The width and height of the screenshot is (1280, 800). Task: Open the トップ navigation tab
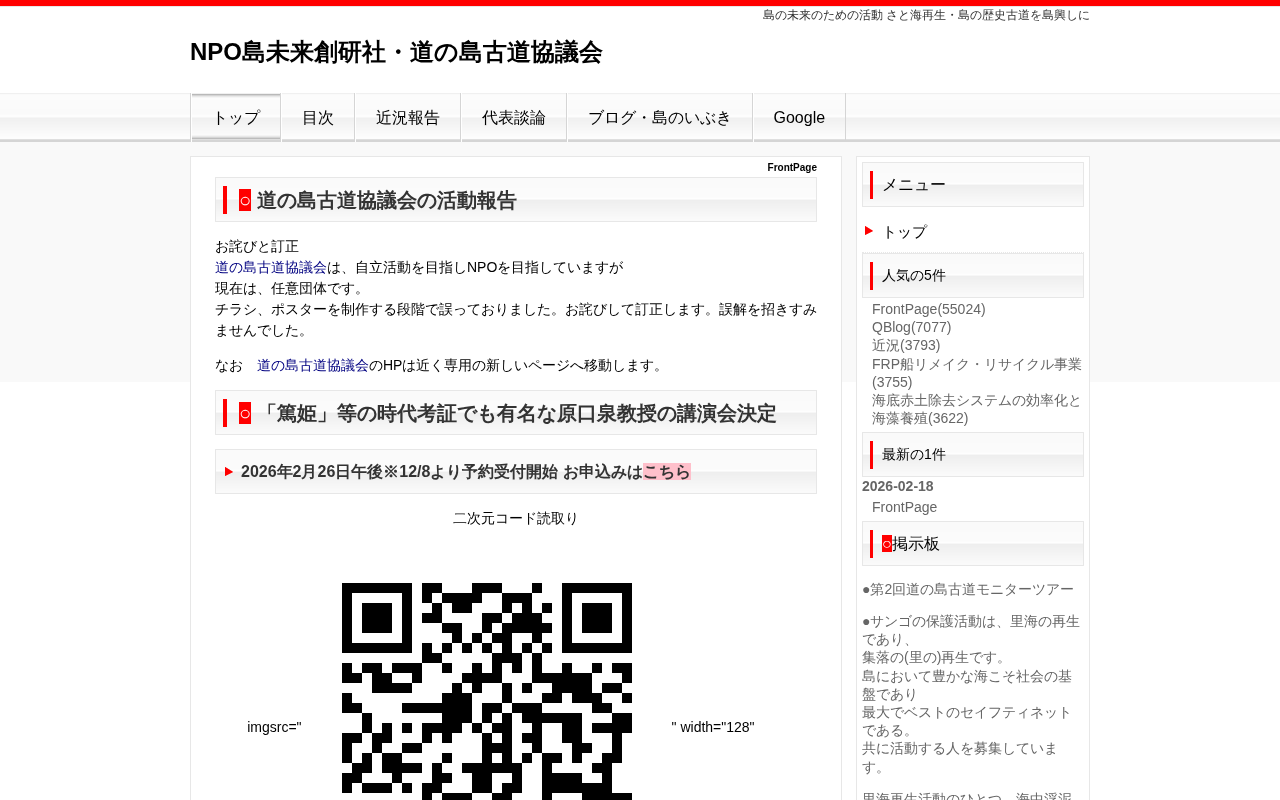(236, 117)
